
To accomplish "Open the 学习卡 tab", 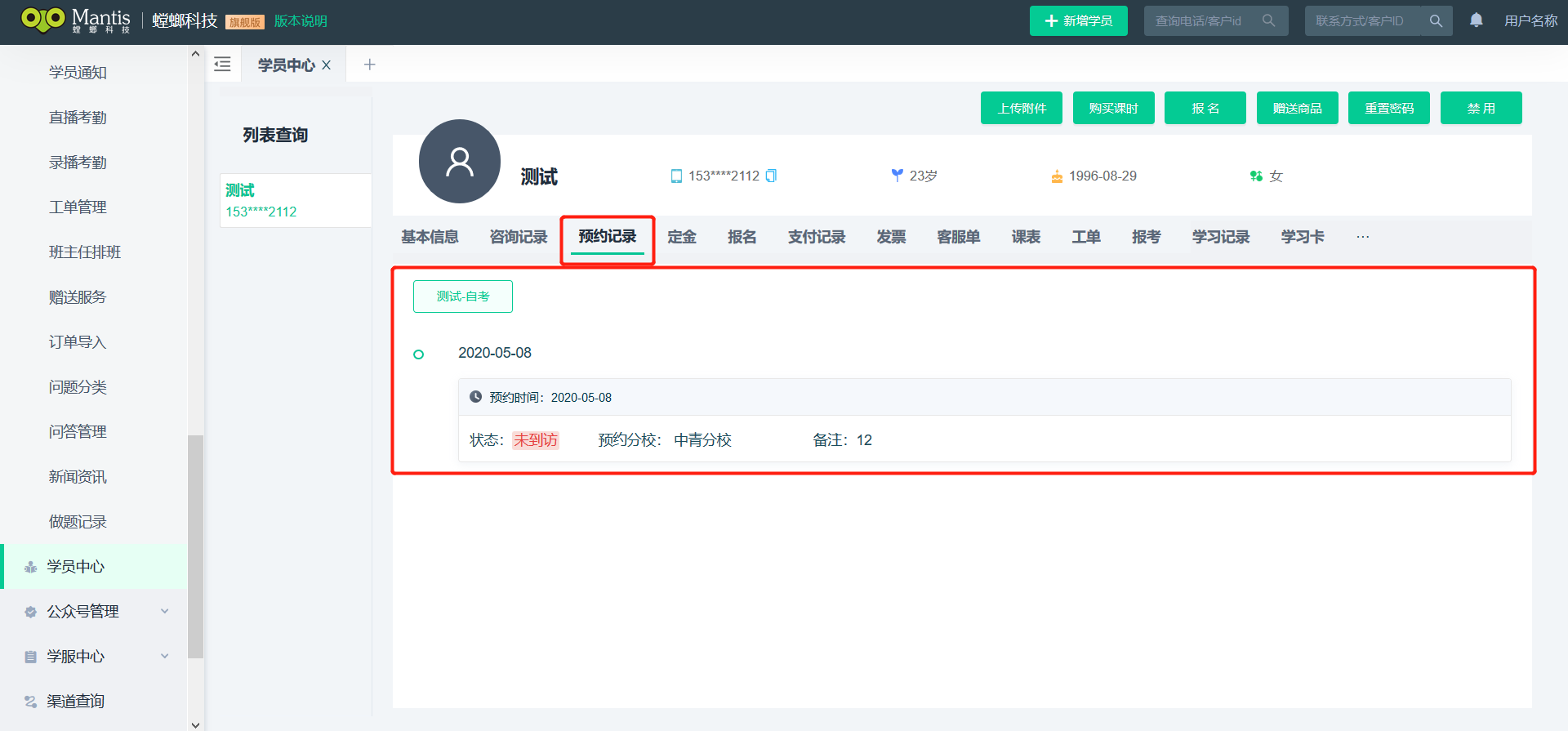I will (x=1303, y=237).
